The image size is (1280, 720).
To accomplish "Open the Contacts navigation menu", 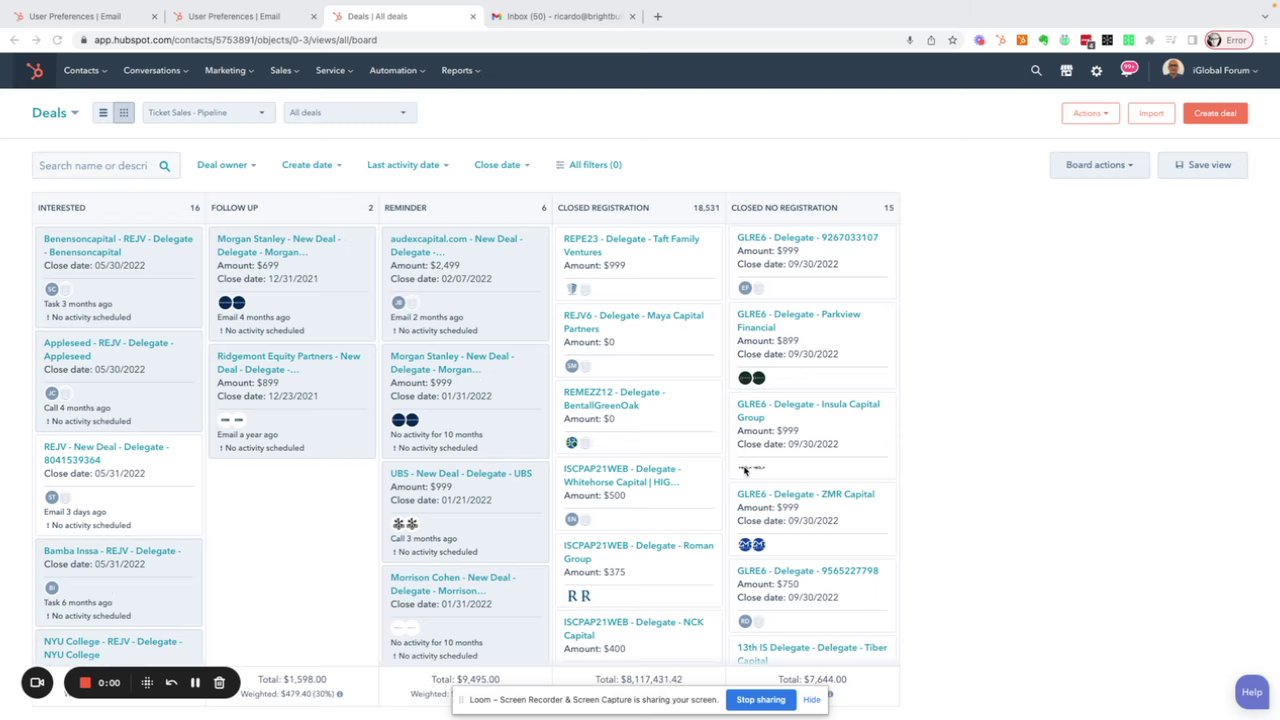I will (86, 71).
